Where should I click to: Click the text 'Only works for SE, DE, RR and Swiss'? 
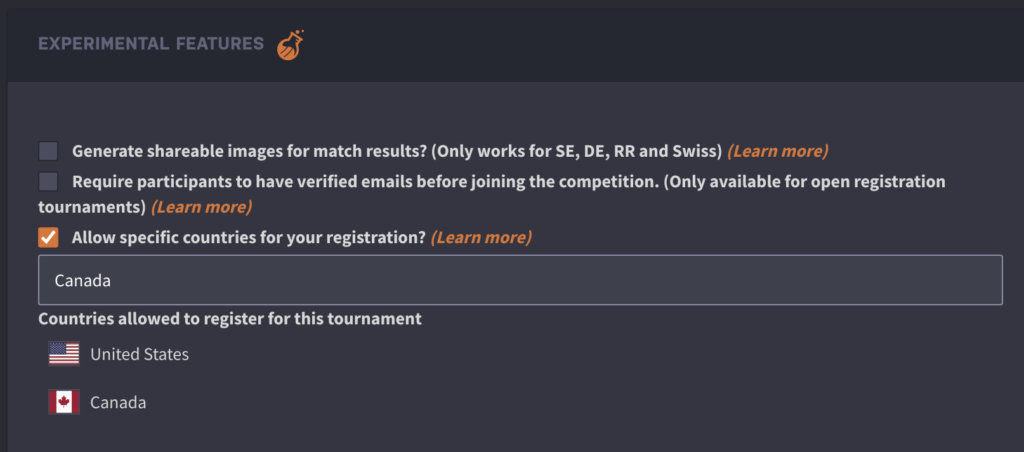[x=577, y=152]
